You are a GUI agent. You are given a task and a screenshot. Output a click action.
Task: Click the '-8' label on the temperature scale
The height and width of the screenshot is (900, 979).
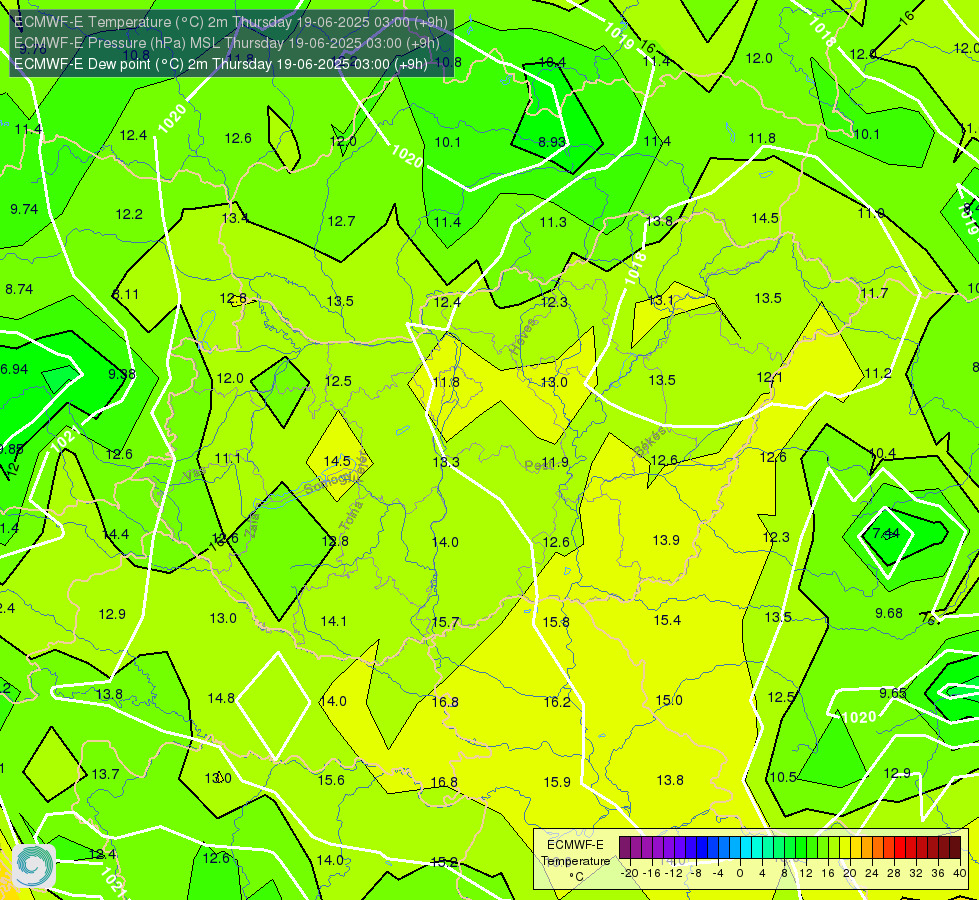click(697, 873)
